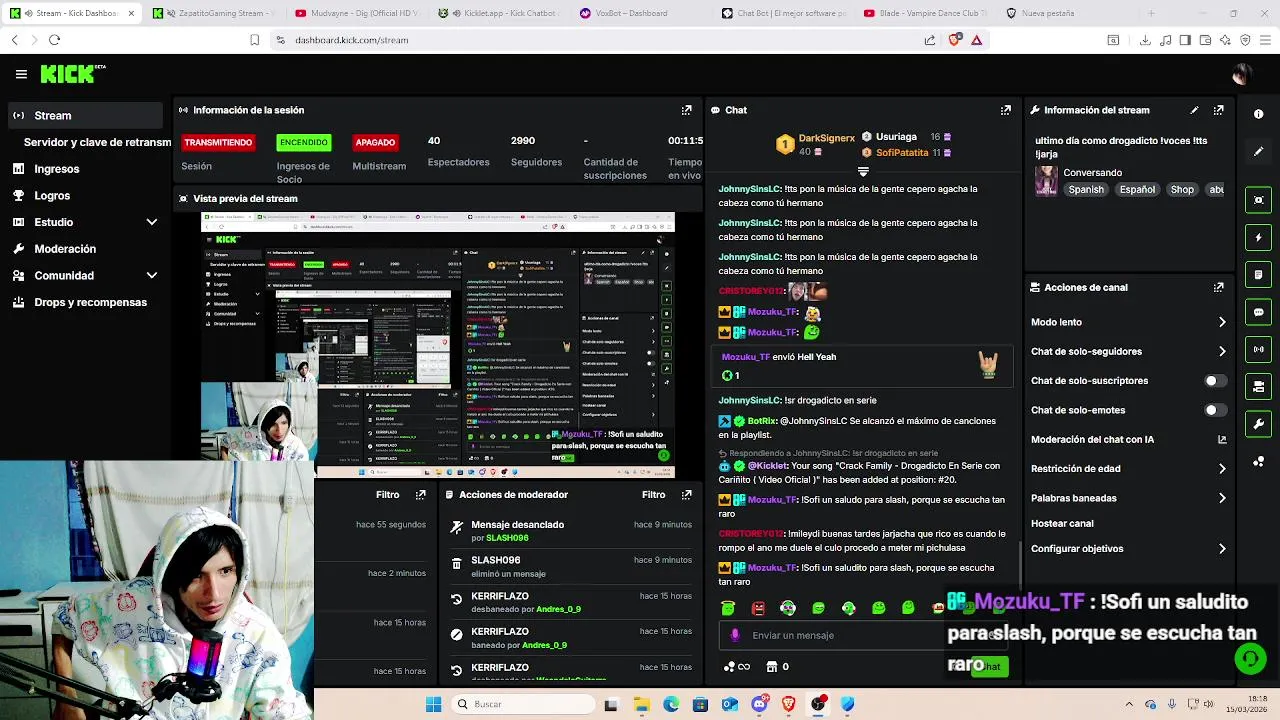This screenshot has height=720, width=1280.
Task: Toggle the broadcast signal panel in right sidebar
Action: pyautogui.click(x=1259, y=349)
